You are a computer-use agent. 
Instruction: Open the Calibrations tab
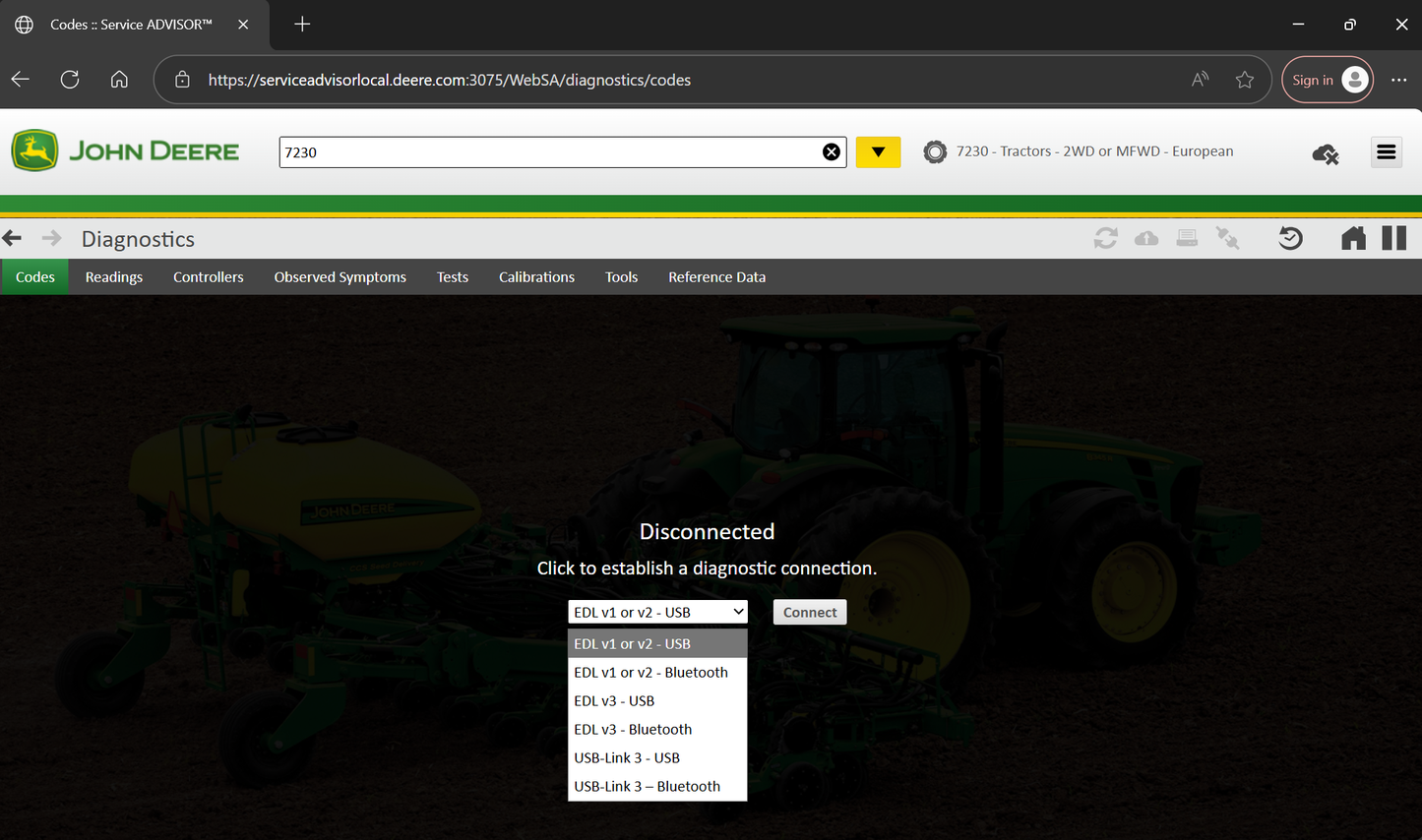click(536, 277)
